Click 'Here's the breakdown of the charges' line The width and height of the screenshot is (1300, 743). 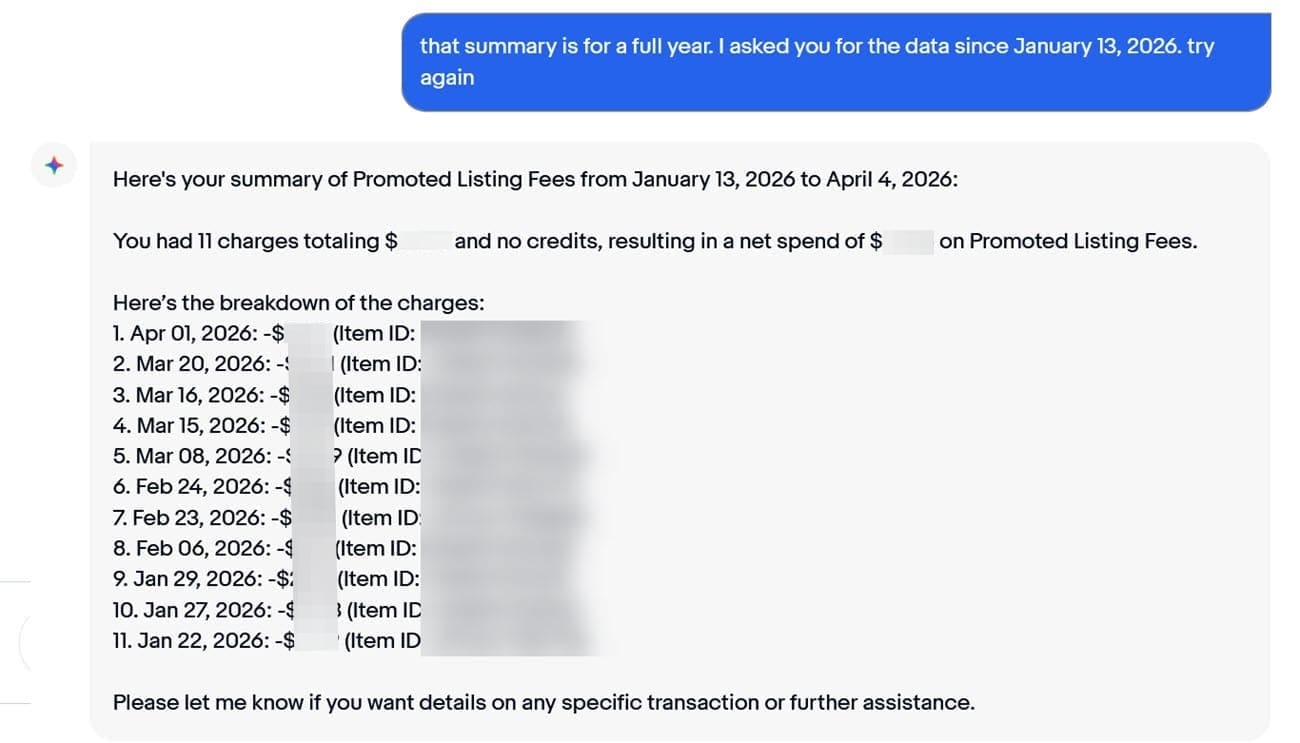pyautogui.click(x=298, y=303)
